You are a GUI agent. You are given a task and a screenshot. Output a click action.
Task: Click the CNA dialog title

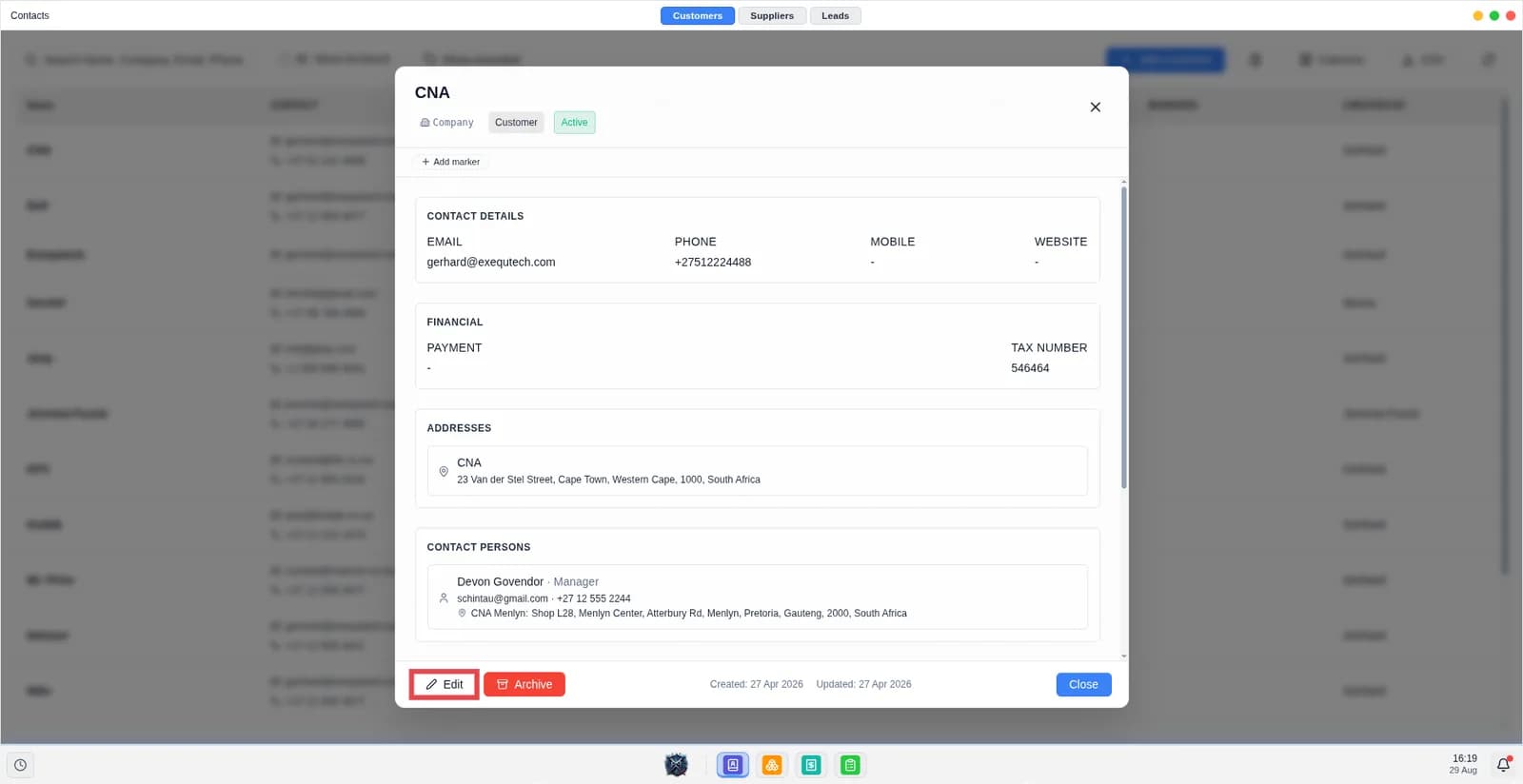coord(432,92)
